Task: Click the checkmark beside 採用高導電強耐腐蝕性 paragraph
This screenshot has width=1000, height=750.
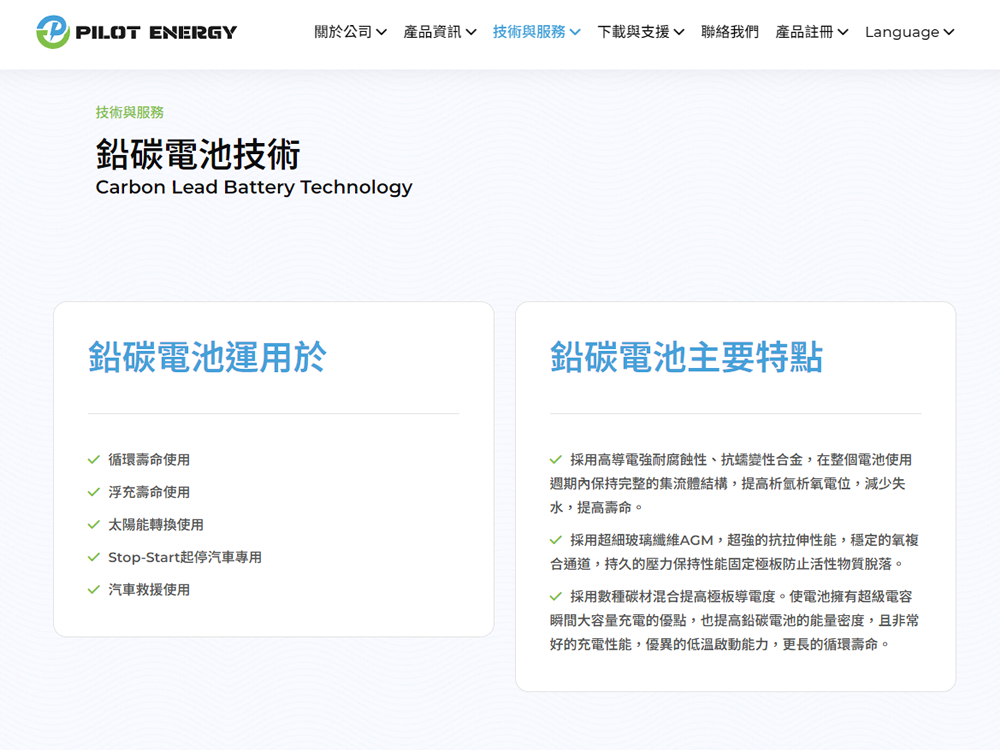Action: (556, 460)
